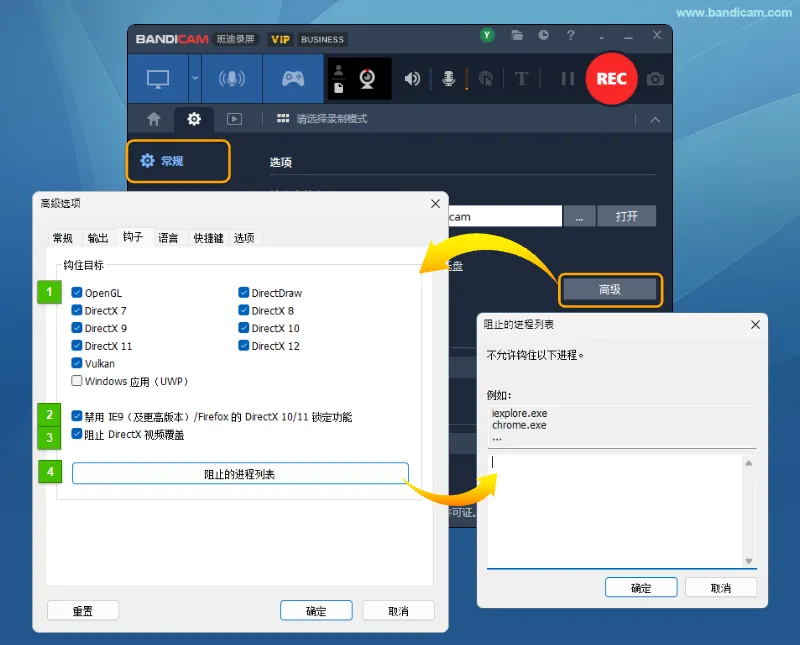
Task: Toggle webcam overlay icon
Action: pos(367,79)
